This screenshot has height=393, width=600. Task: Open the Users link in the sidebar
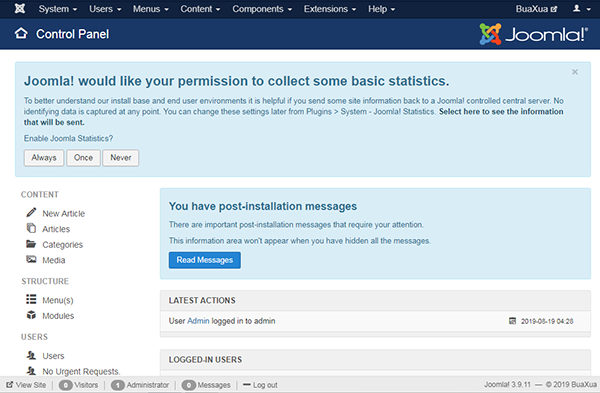click(x=53, y=356)
